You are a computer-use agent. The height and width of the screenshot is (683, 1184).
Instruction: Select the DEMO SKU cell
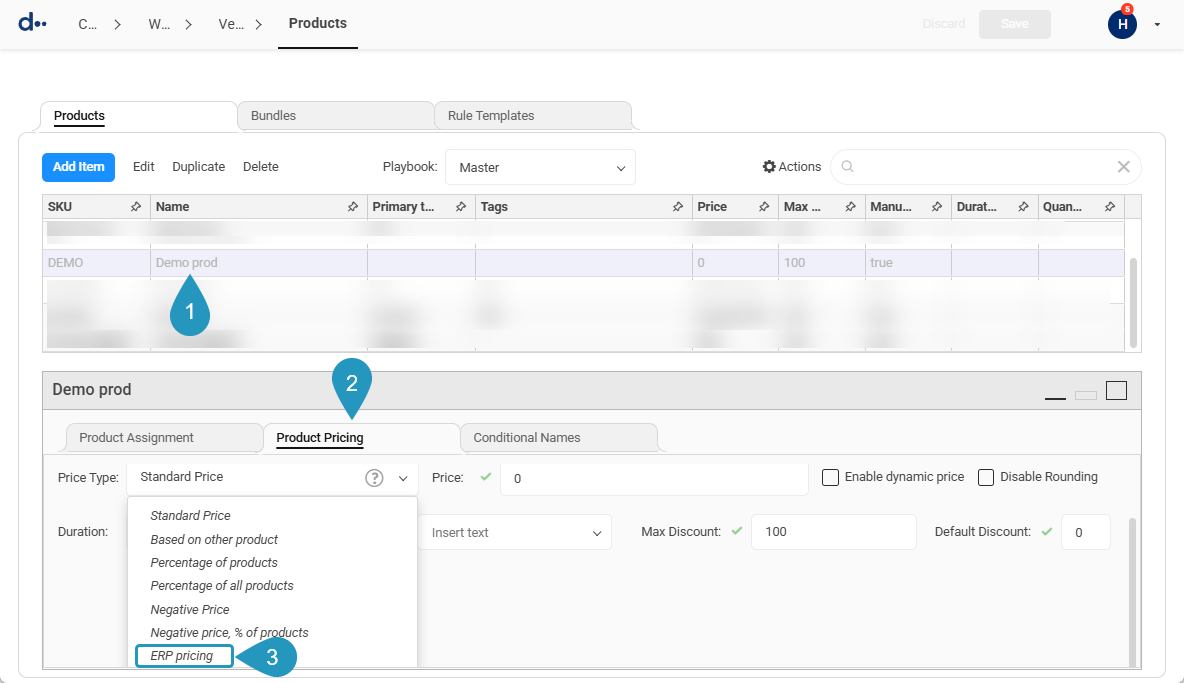click(x=97, y=263)
